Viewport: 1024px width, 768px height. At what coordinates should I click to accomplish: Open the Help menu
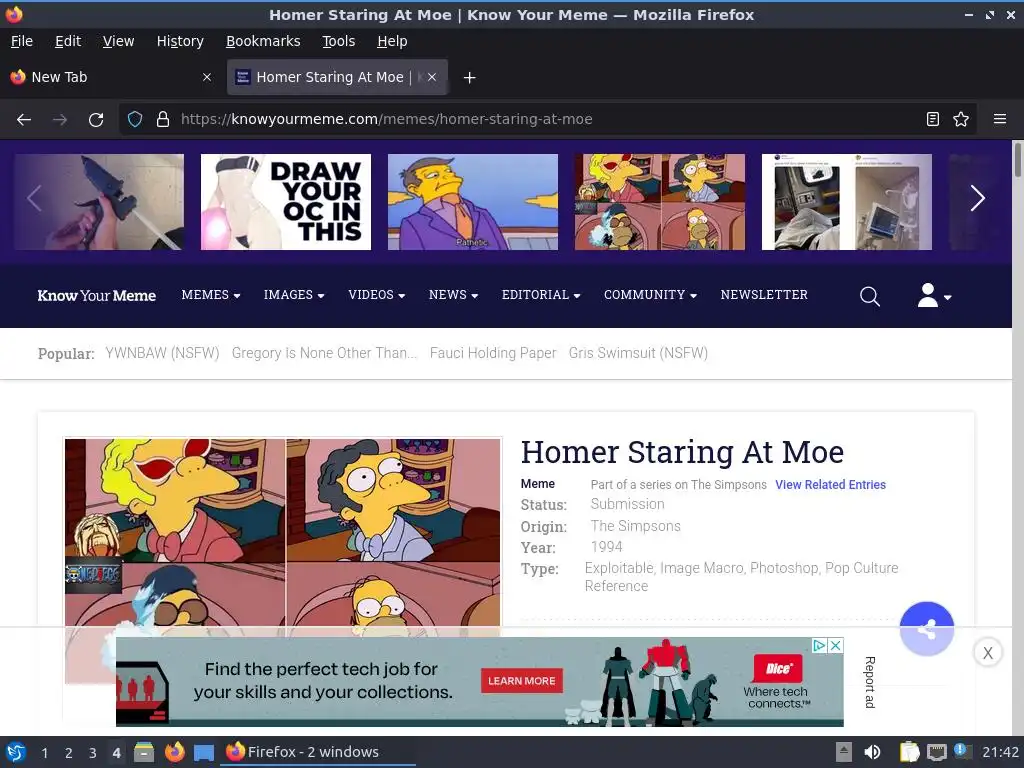coord(392,41)
